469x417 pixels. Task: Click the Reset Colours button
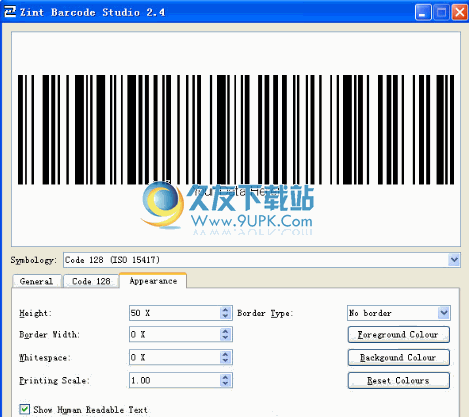click(399, 380)
